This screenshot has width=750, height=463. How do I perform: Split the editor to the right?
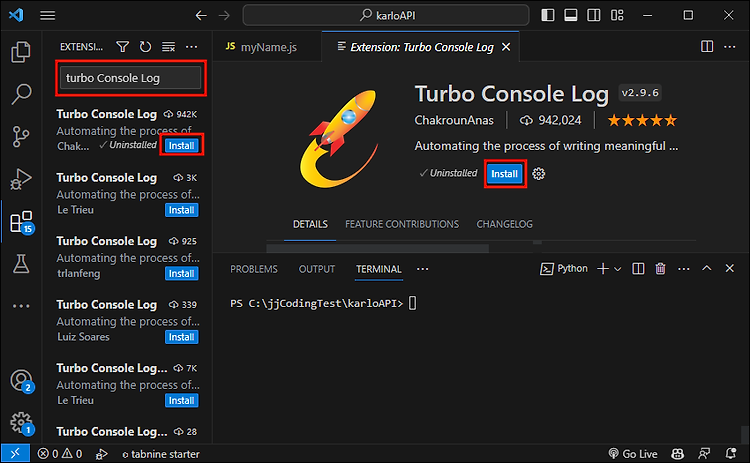pyautogui.click(x=707, y=46)
